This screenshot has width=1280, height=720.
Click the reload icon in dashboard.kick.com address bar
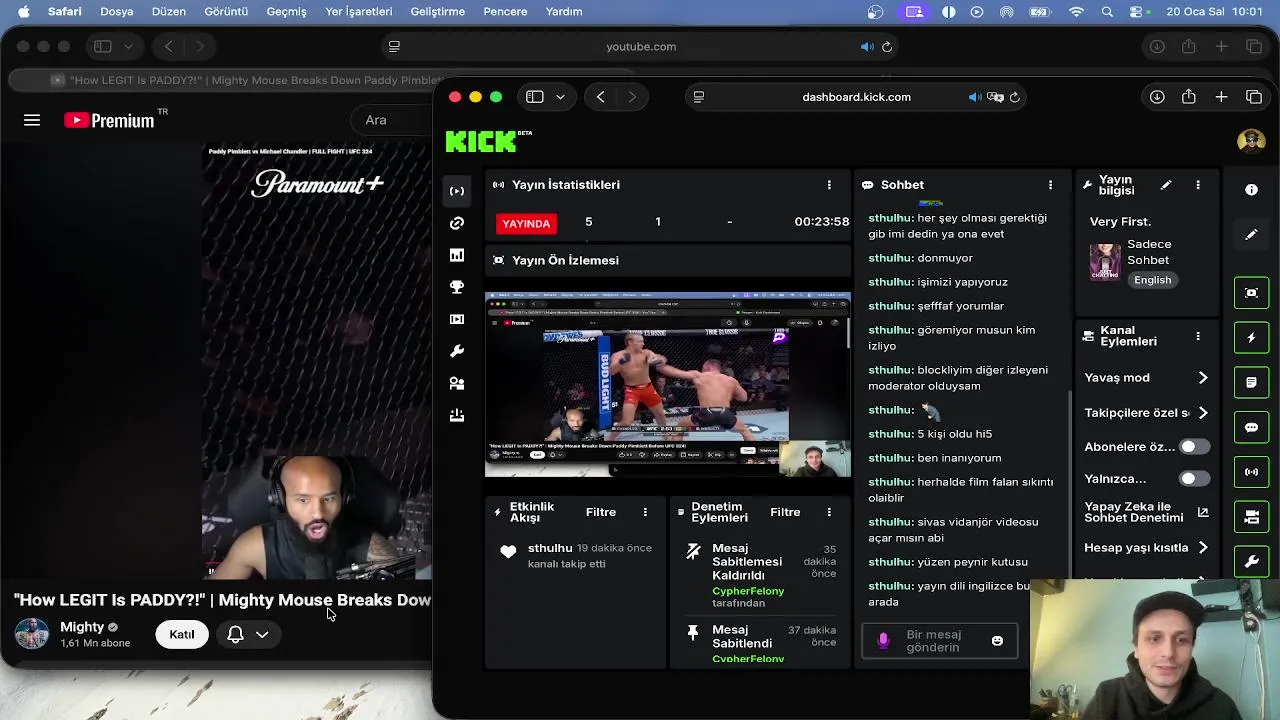[1015, 97]
